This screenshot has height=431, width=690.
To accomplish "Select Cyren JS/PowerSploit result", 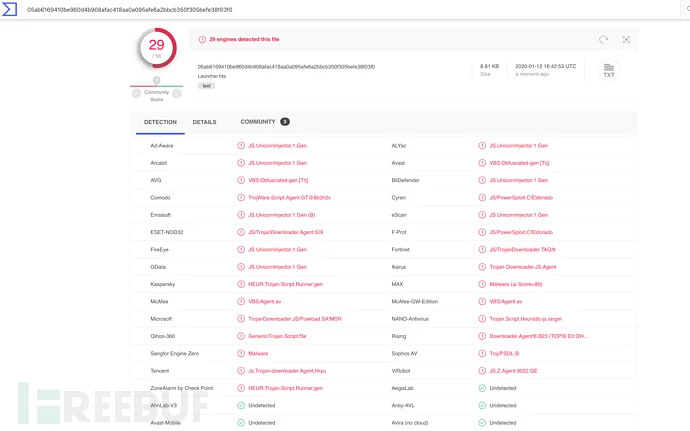I will (x=521, y=198).
